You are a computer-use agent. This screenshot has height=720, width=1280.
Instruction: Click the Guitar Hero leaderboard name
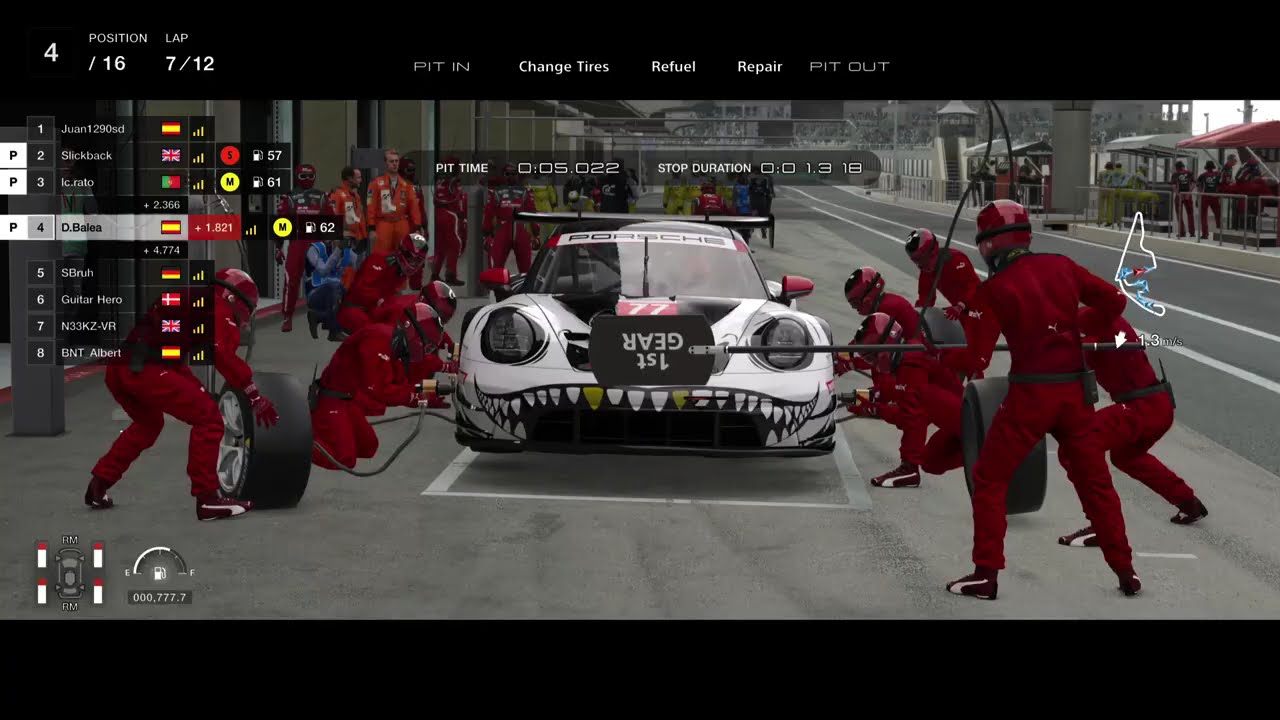pos(91,300)
